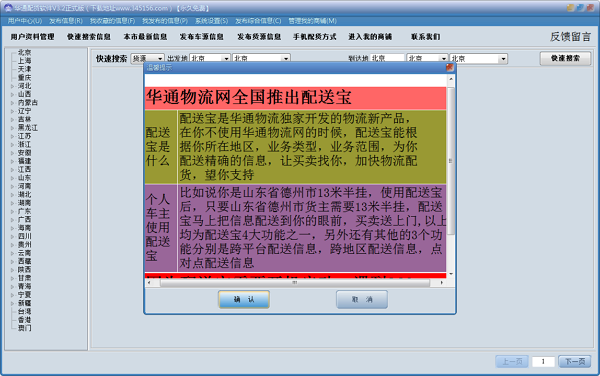Image resolution: width=600 pixels, height=376 pixels.
Task: Click 发布车源信息 in the toolbar
Action: tap(202, 37)
